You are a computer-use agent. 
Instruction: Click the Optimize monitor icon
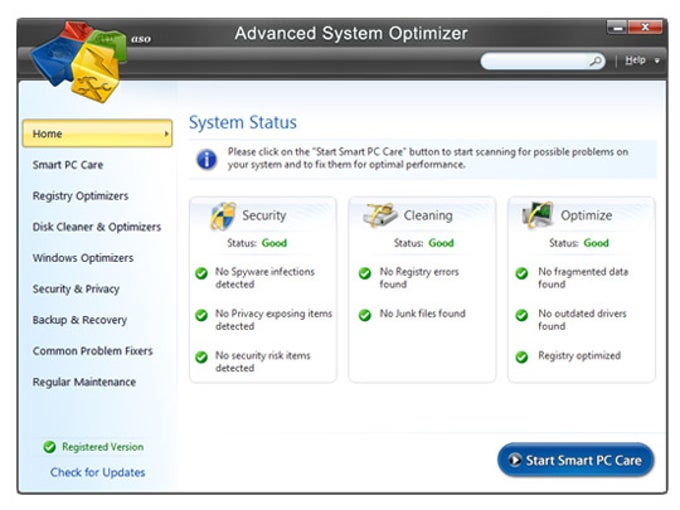[x=538, y=215]
